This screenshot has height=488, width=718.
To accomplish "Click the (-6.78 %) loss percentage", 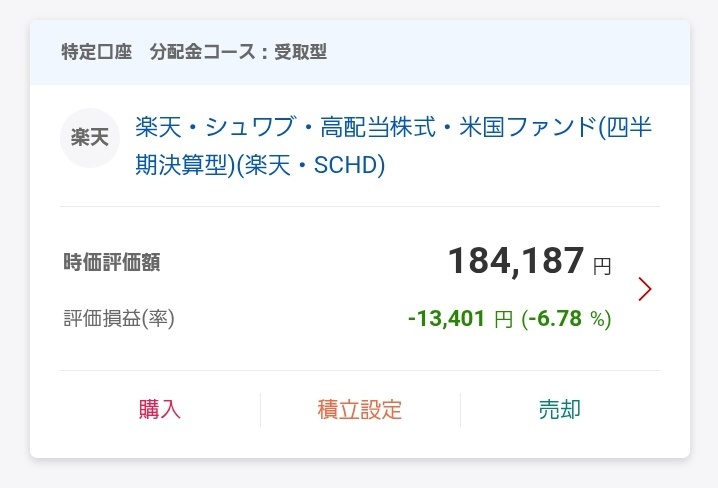I will tap(566, 319).
